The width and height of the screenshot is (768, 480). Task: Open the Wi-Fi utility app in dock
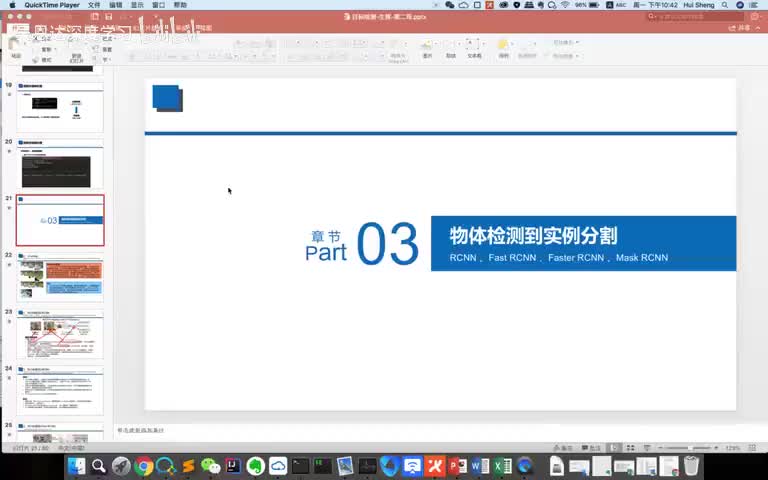(x=412, y=466)
